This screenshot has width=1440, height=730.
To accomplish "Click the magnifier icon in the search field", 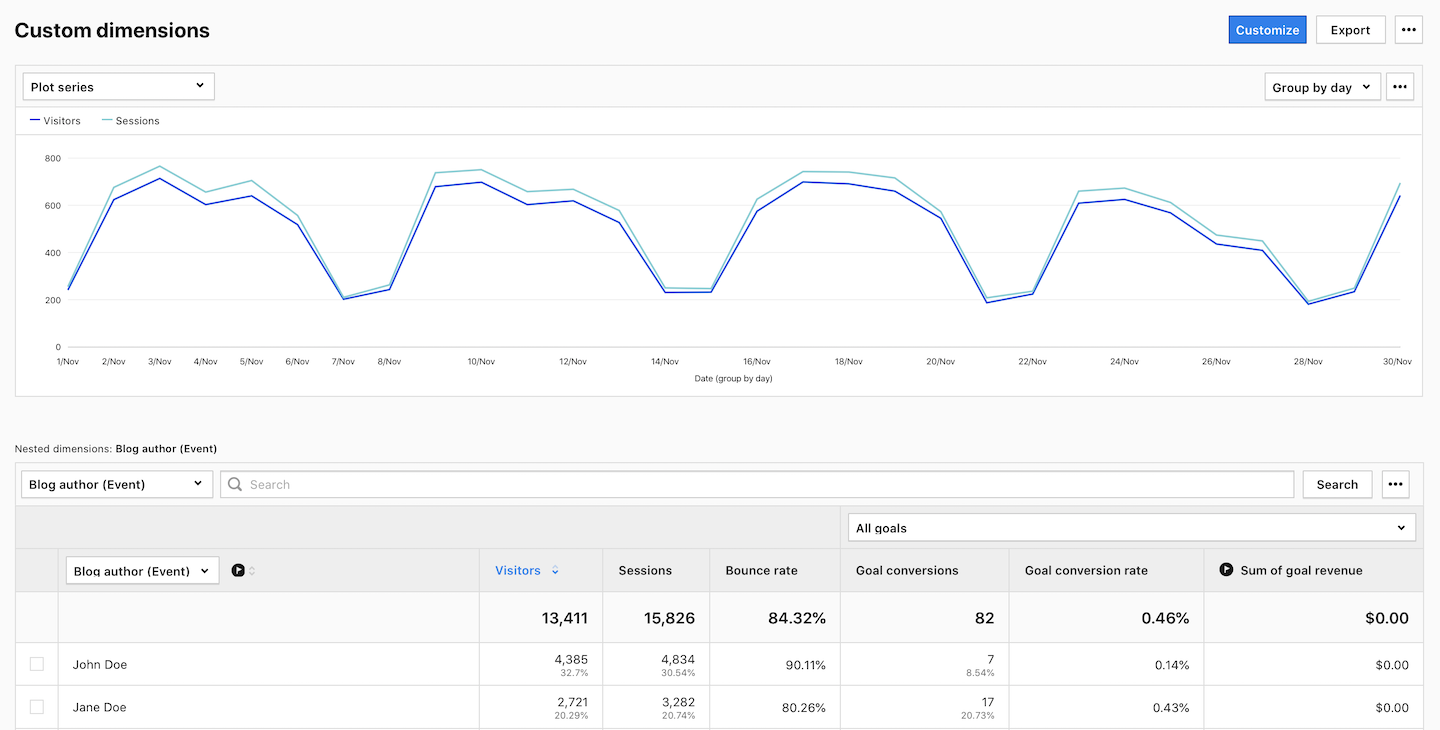I will point(235,484).
